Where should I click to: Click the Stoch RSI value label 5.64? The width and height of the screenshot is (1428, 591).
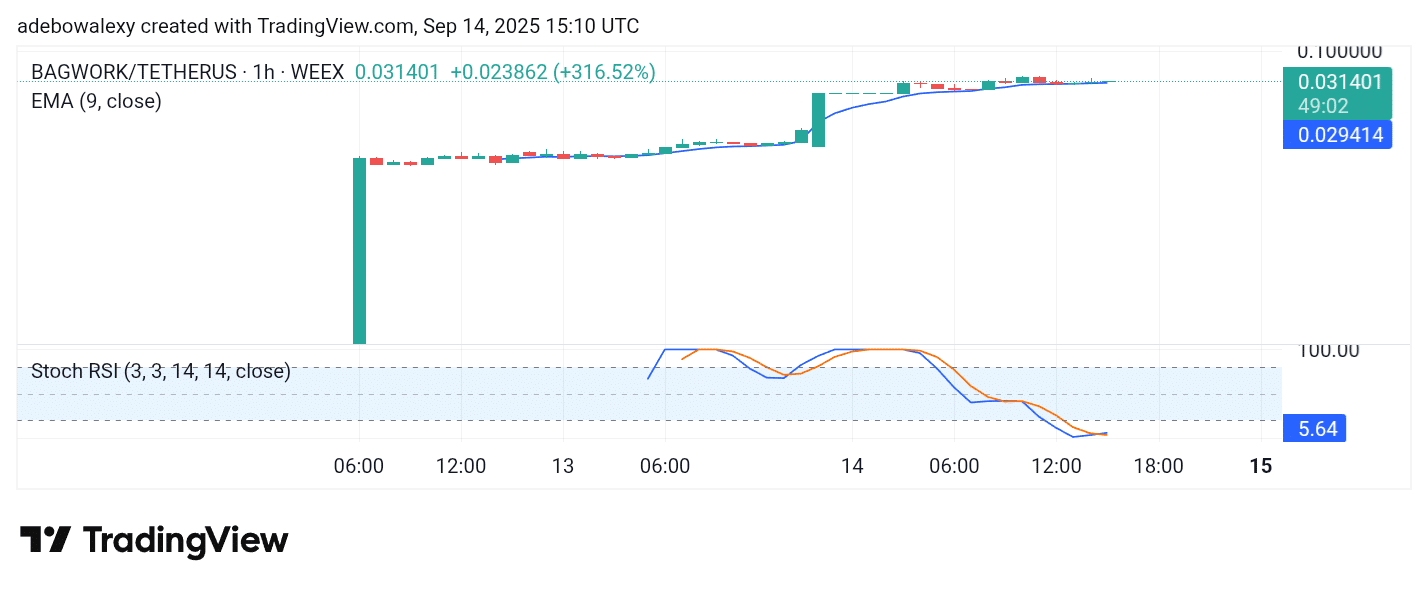[x=1316, y=430]
